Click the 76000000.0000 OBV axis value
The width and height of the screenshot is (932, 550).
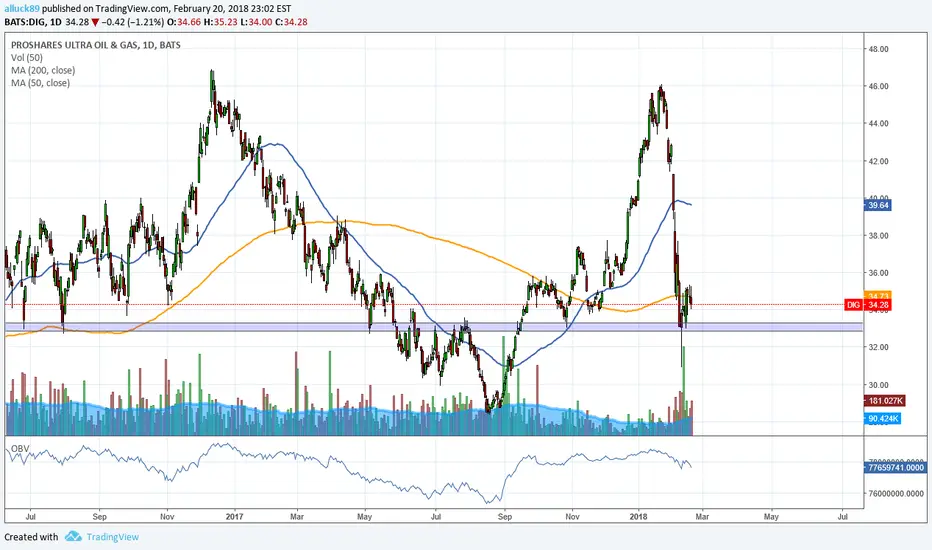(896, 494)
